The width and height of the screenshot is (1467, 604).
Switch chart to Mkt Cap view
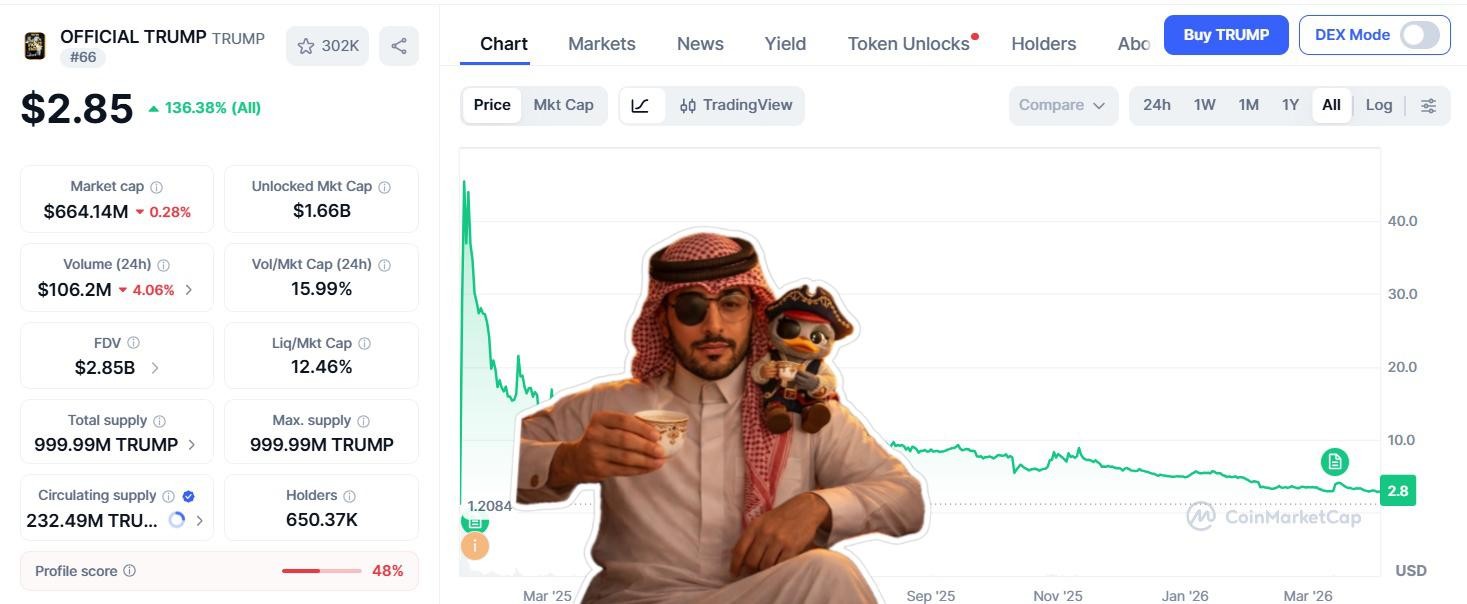point(563,105)
